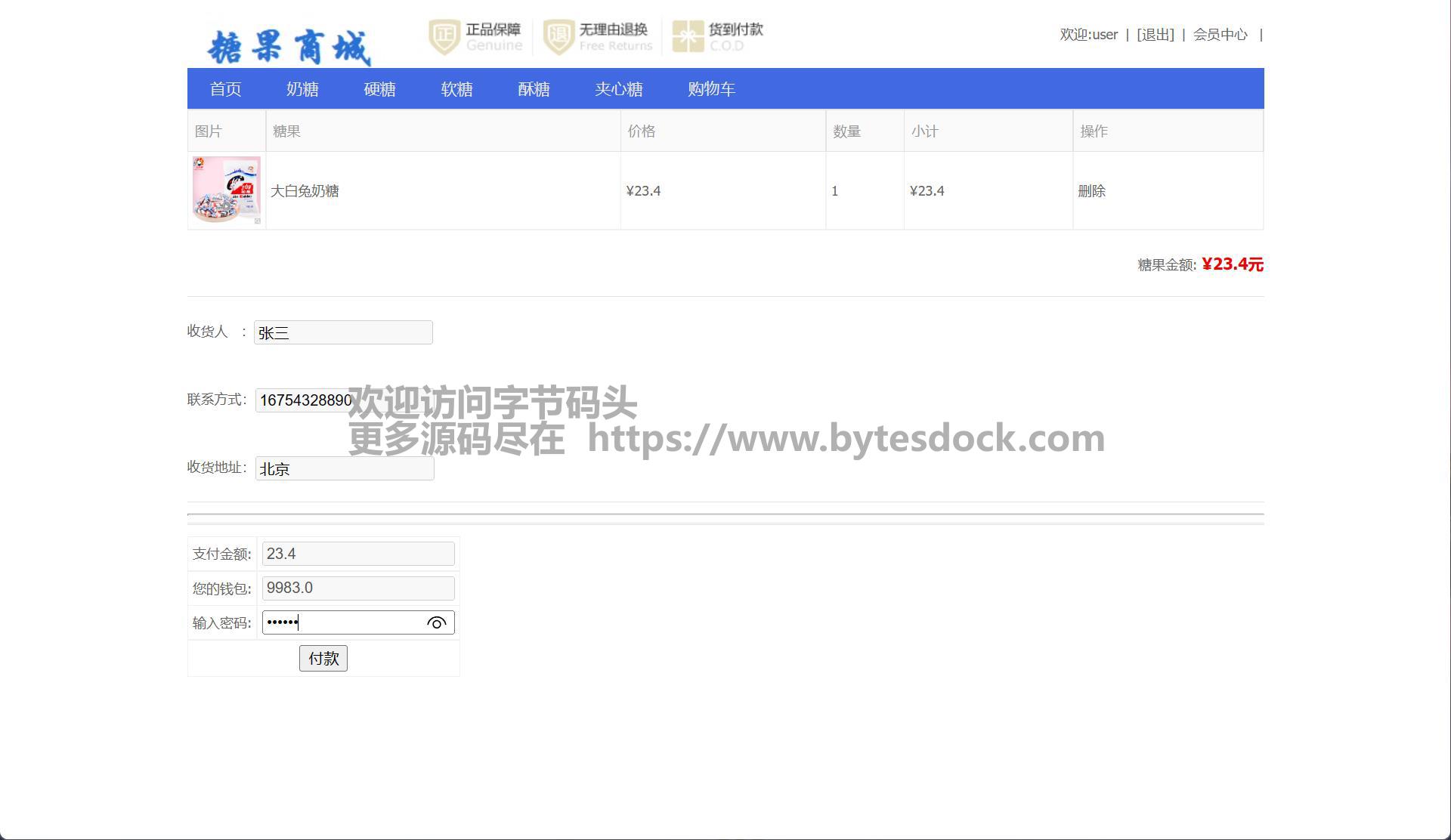Toggle password visibility eye icon

436,623
